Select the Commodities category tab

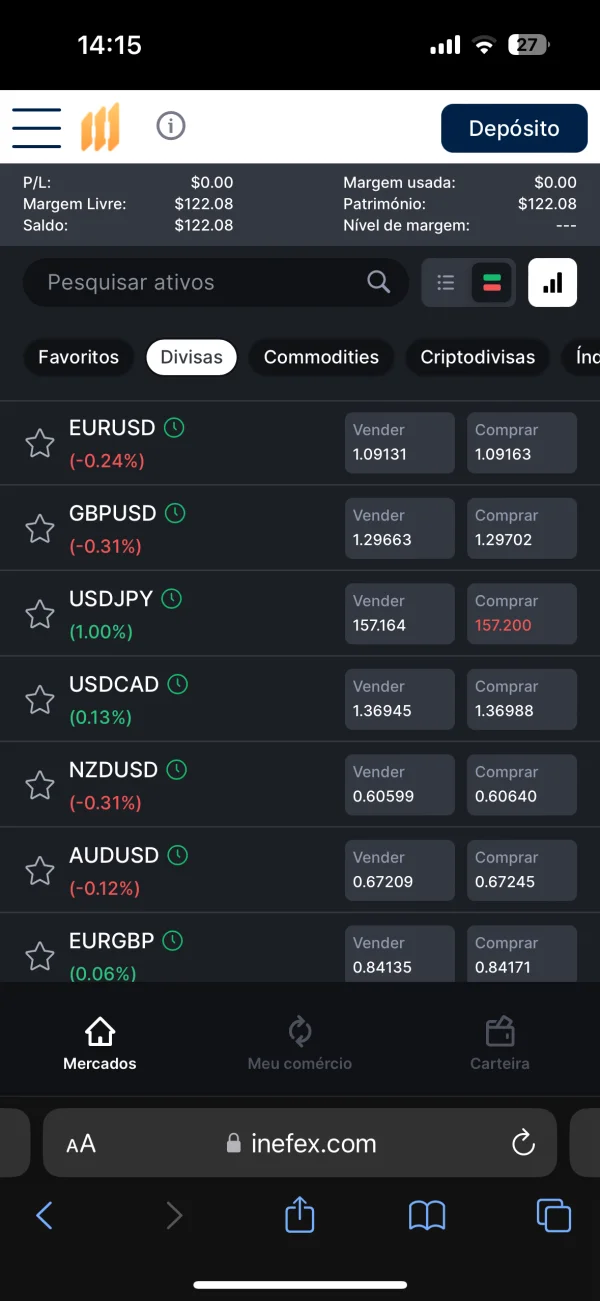[321, 357]
